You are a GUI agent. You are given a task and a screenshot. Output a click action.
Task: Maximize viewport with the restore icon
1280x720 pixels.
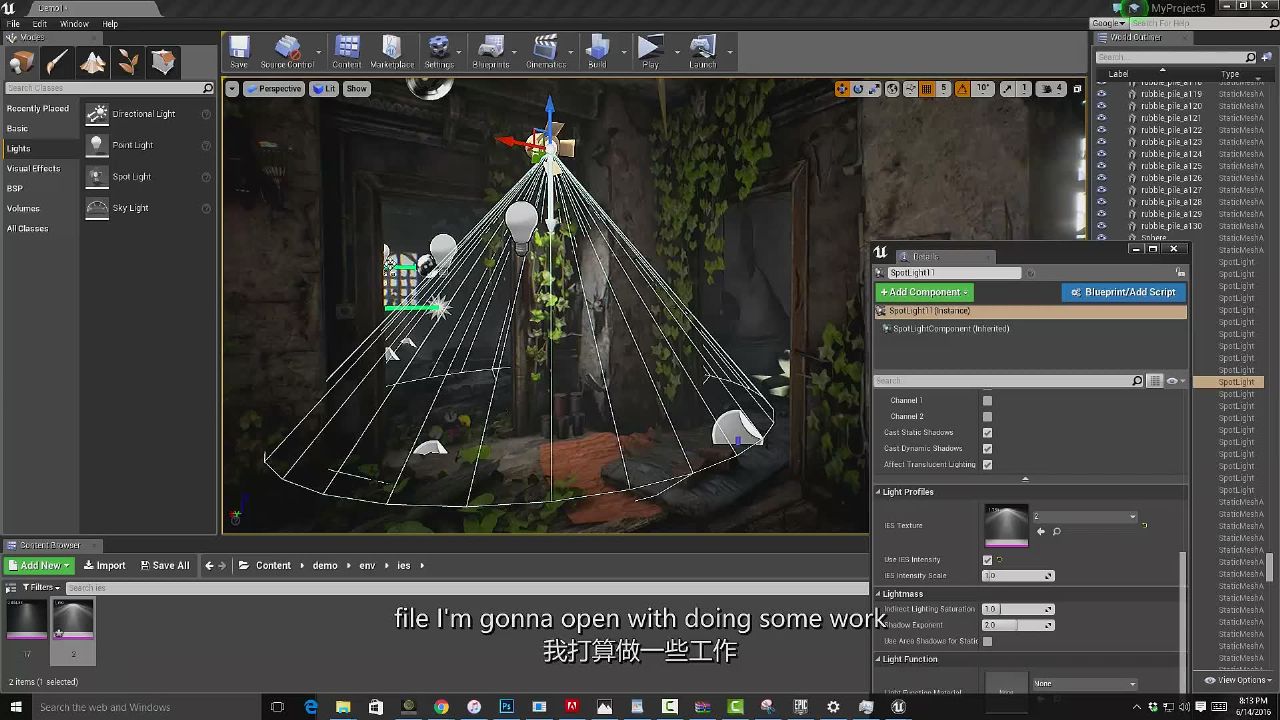[x=1077, y=89]
